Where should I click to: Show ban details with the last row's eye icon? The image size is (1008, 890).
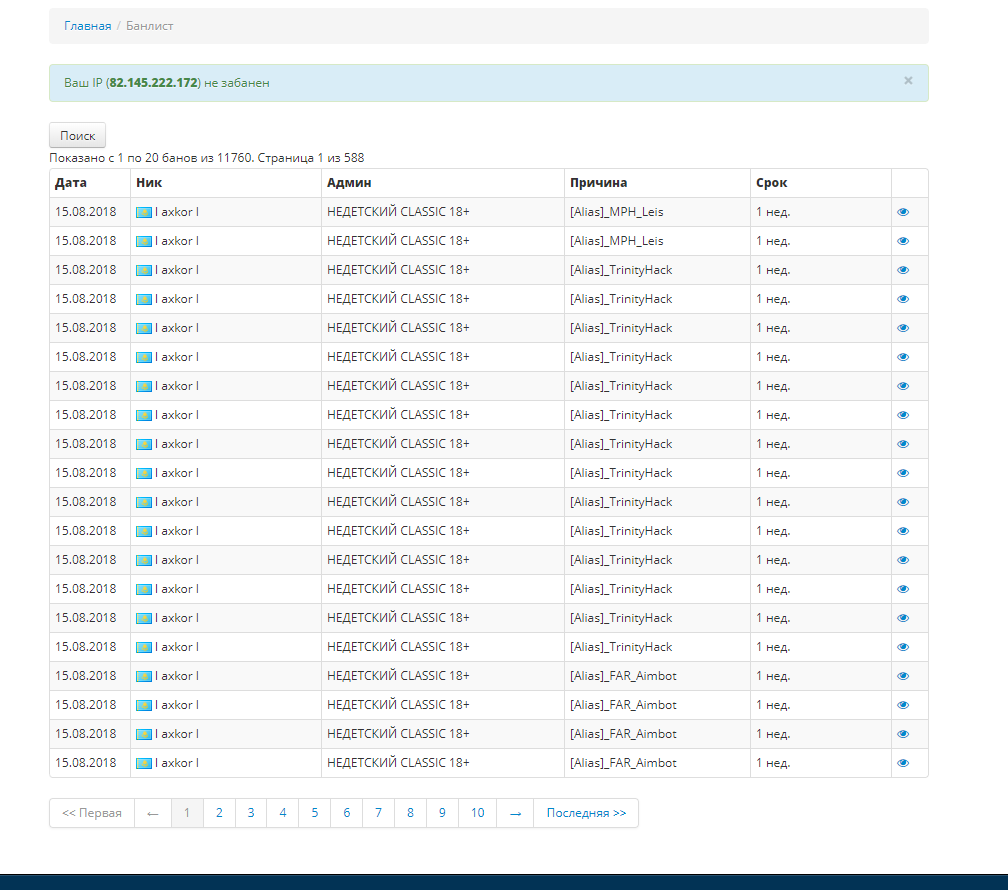click(903, 763)
